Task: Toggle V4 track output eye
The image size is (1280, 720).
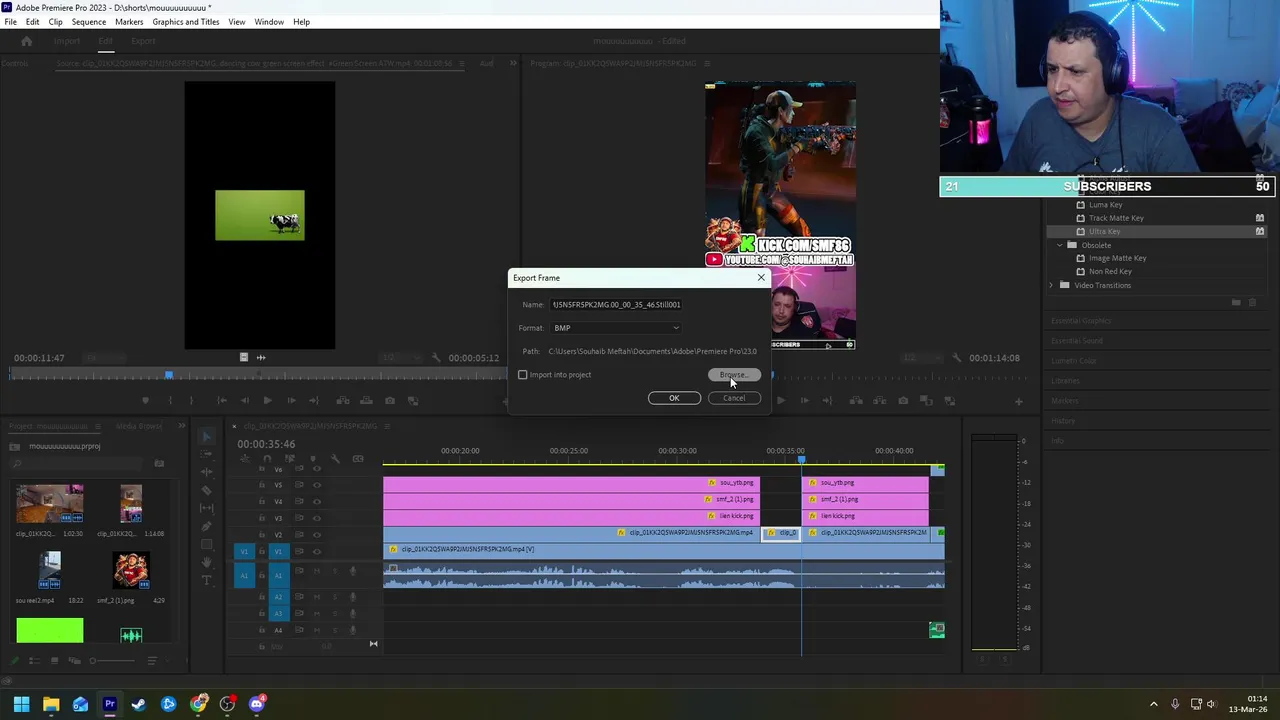Action: tap(317, 501)
